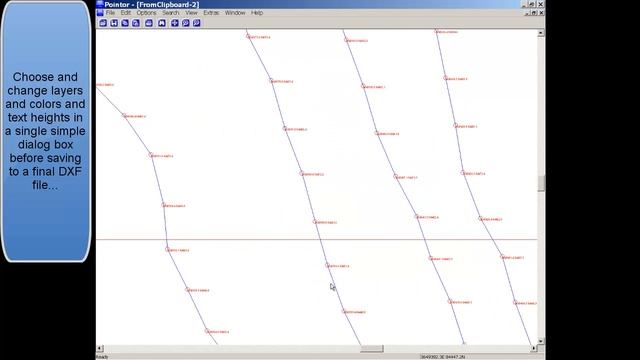Click the Paste toolbar icon
The width and height of the screenshot is (640, 360).
coord(136,23)
